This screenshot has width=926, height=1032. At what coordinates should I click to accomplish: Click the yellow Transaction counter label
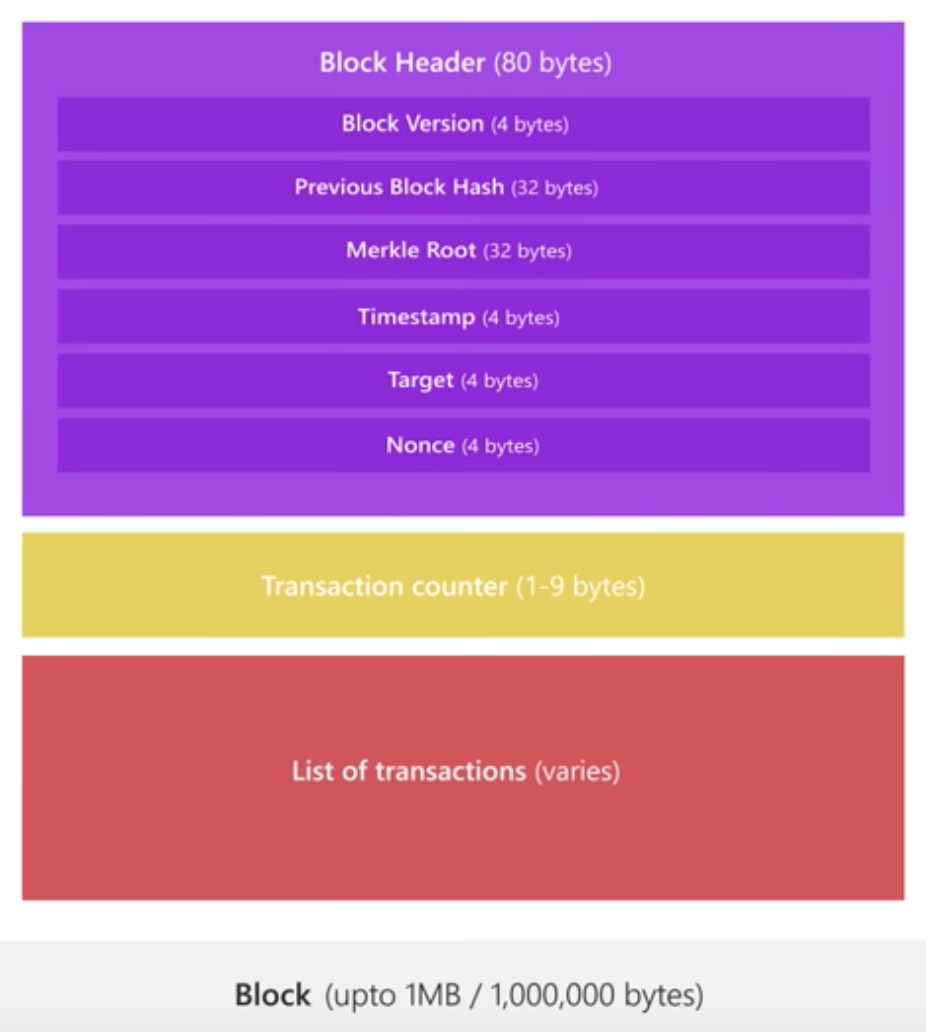click(384, 586)
